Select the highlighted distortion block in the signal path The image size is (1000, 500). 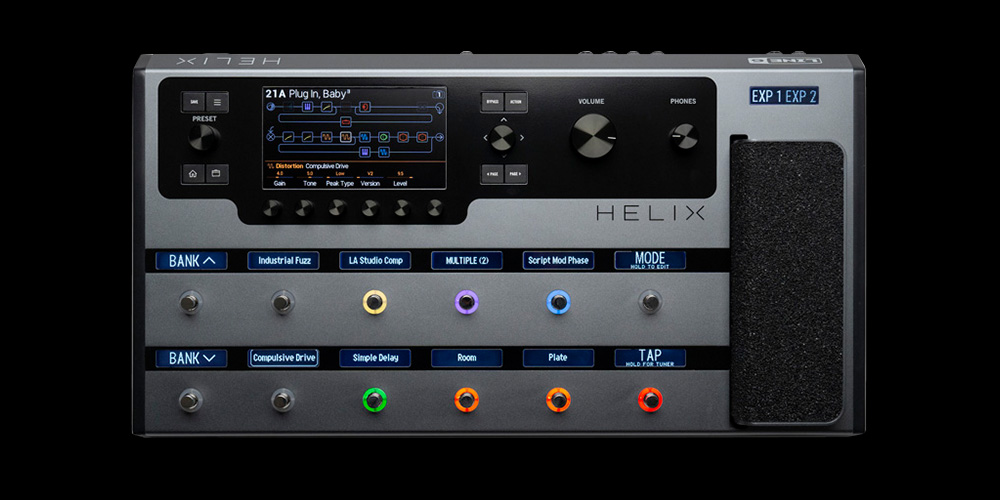point(346,136)
